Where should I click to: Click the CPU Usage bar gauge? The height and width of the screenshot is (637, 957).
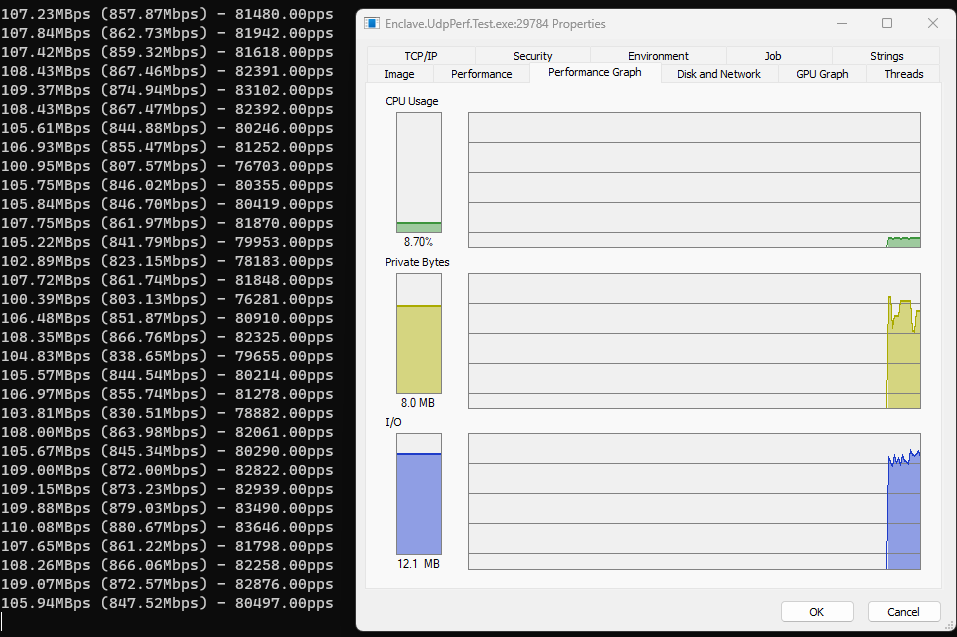click(x=419, y=173)
